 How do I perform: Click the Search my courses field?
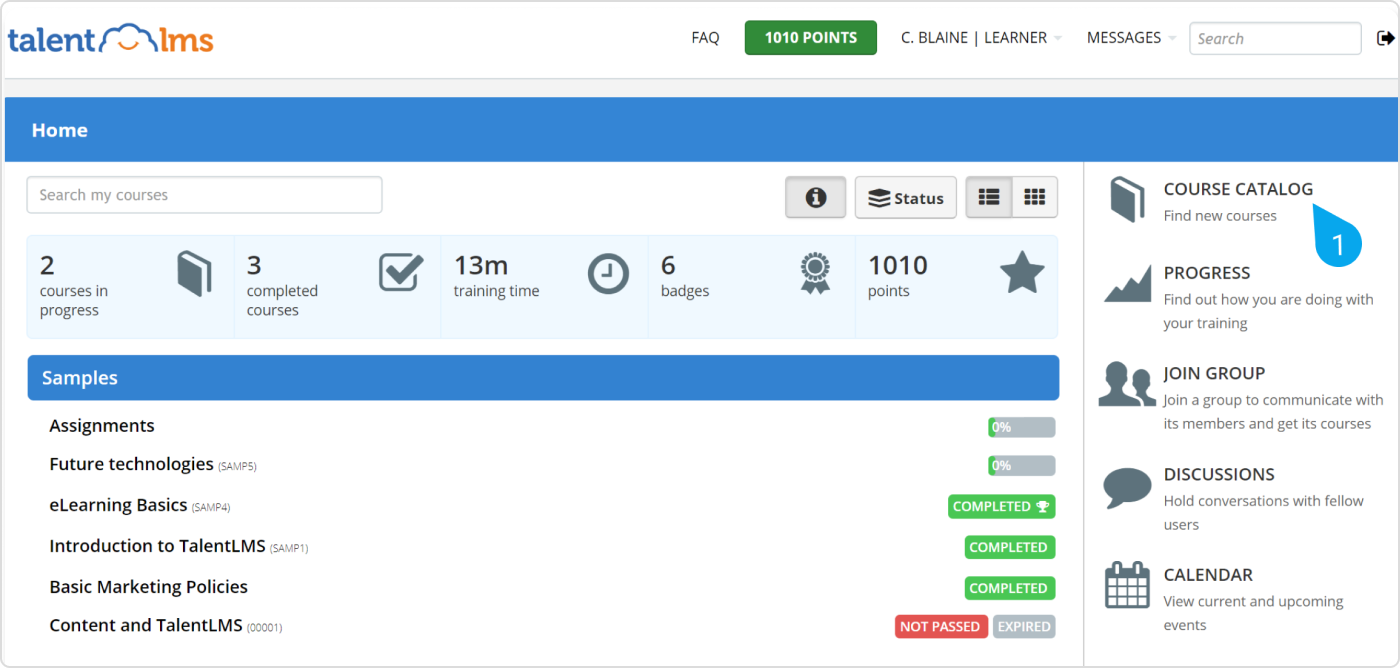(204, 195)
